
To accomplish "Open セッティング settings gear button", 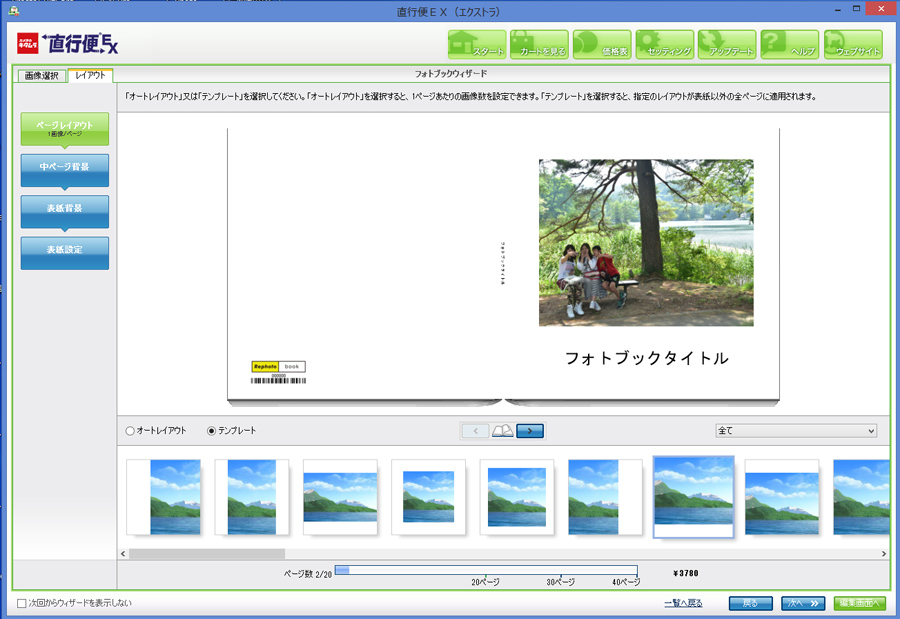I will click(664, 44).
